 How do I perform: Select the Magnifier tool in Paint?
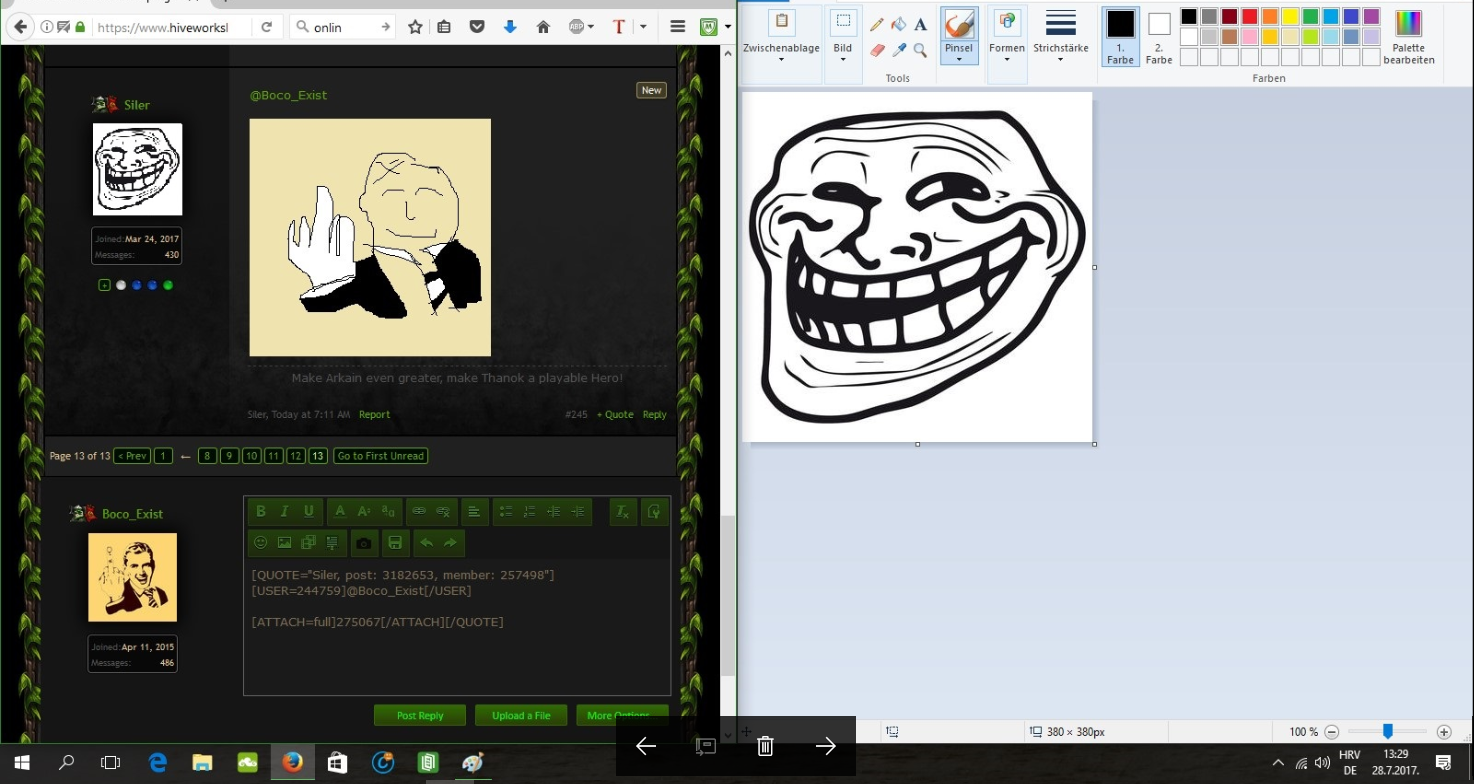920,50
